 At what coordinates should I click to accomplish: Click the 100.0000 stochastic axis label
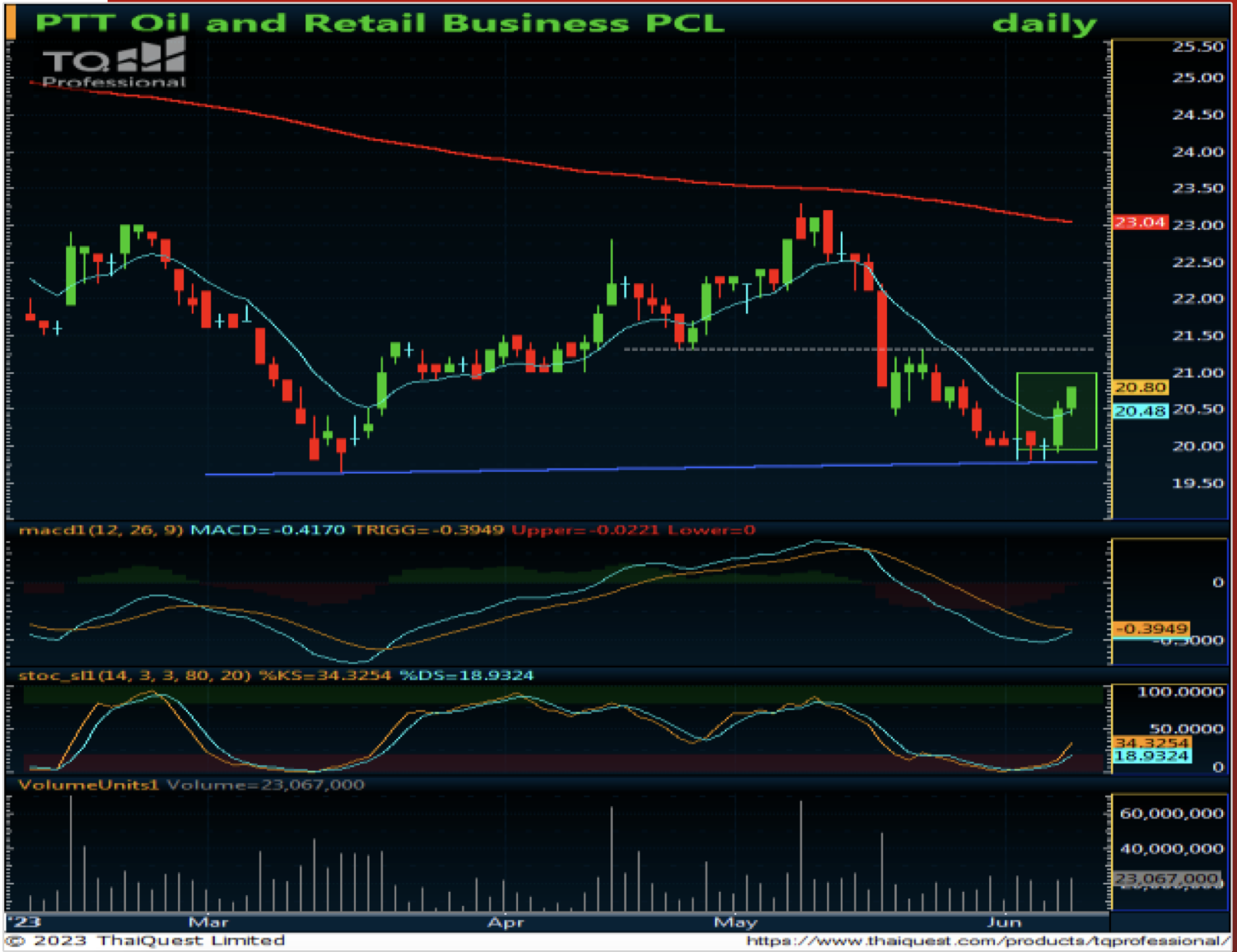(1180, 692)
